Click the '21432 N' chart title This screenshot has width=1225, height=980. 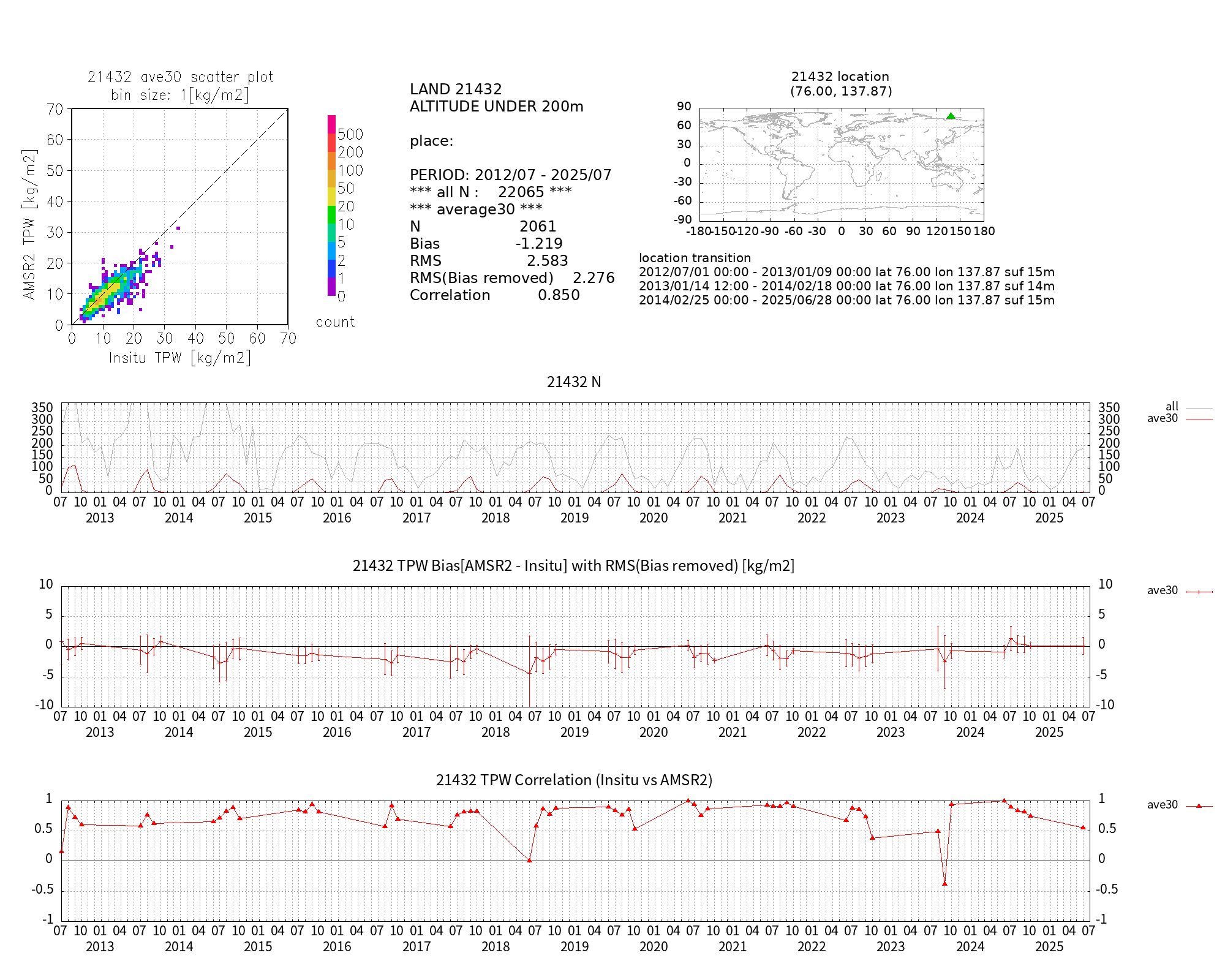pos(574,382)
